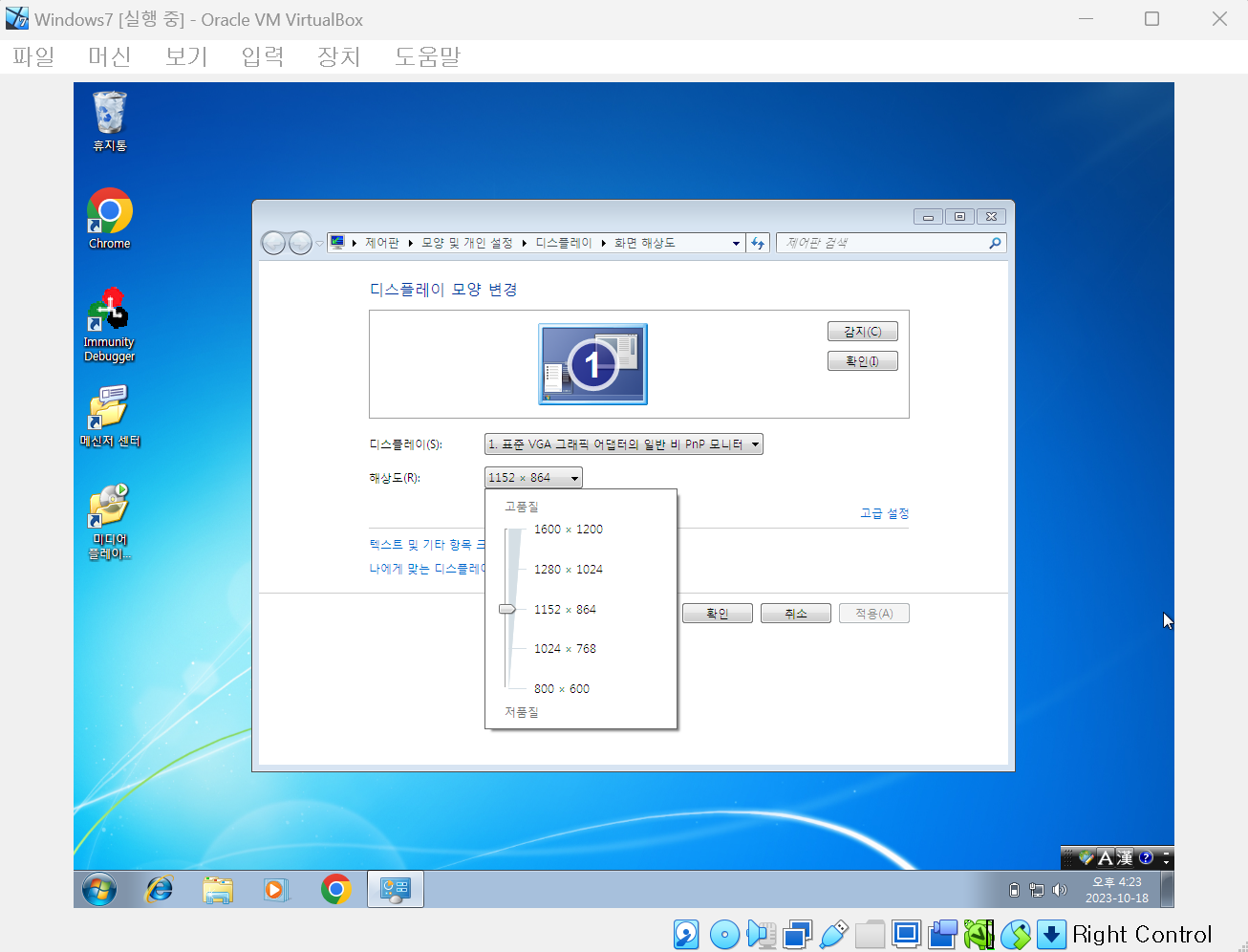
Task: Click the 취소 cancel button
Action: click(x=796, y=614)
